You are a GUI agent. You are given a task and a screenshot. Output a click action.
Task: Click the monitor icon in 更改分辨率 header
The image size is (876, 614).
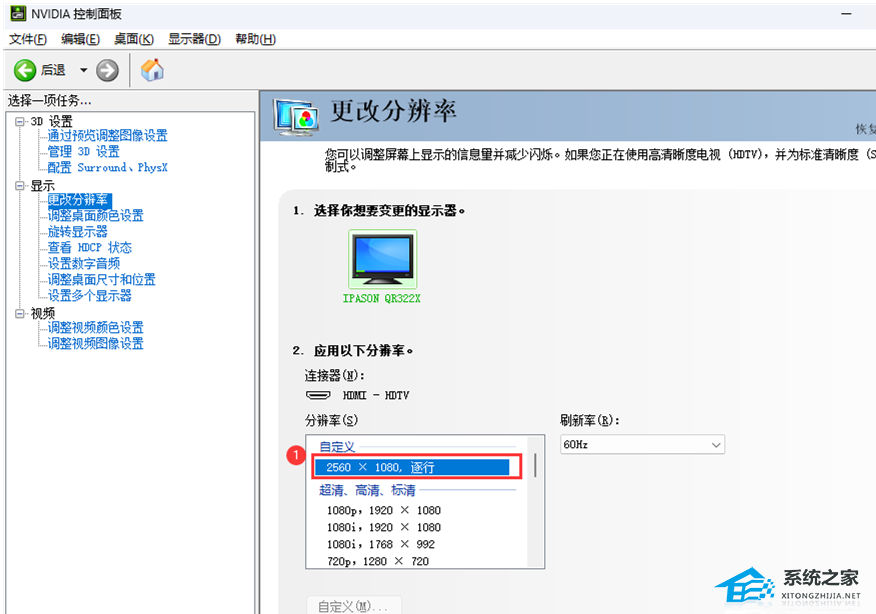pos(294,116)
